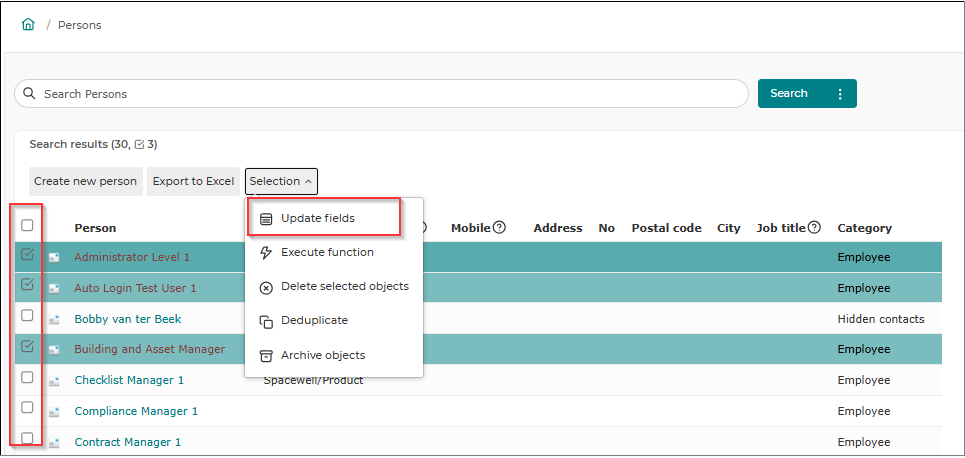The image size is (965, 458).
Task: Choose Execute function from the menu
Action: [327, 252]
